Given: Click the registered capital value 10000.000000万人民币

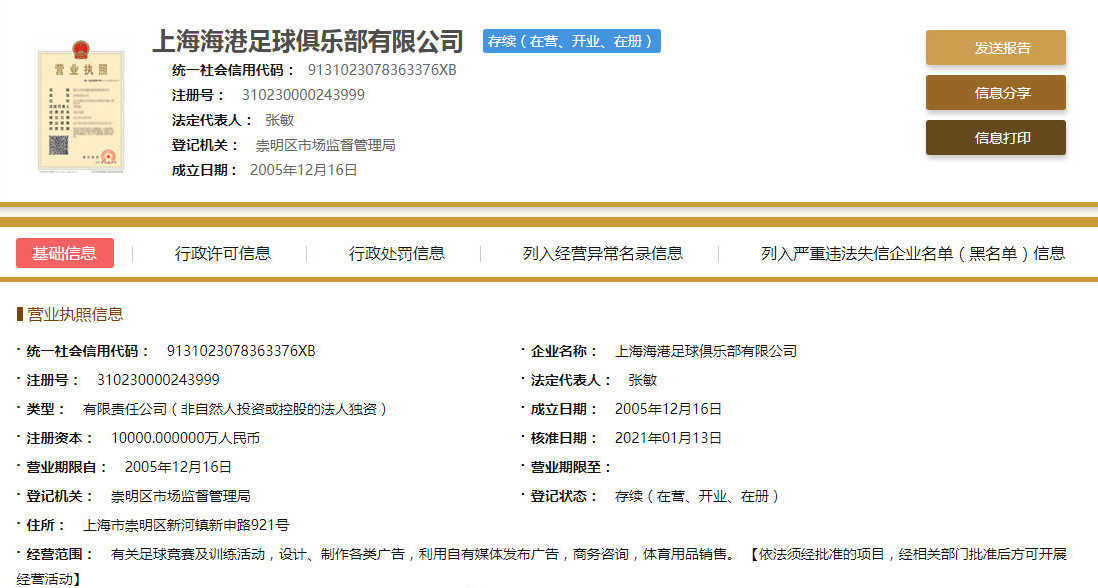Looking at the screenshot, I should [185, 438].
